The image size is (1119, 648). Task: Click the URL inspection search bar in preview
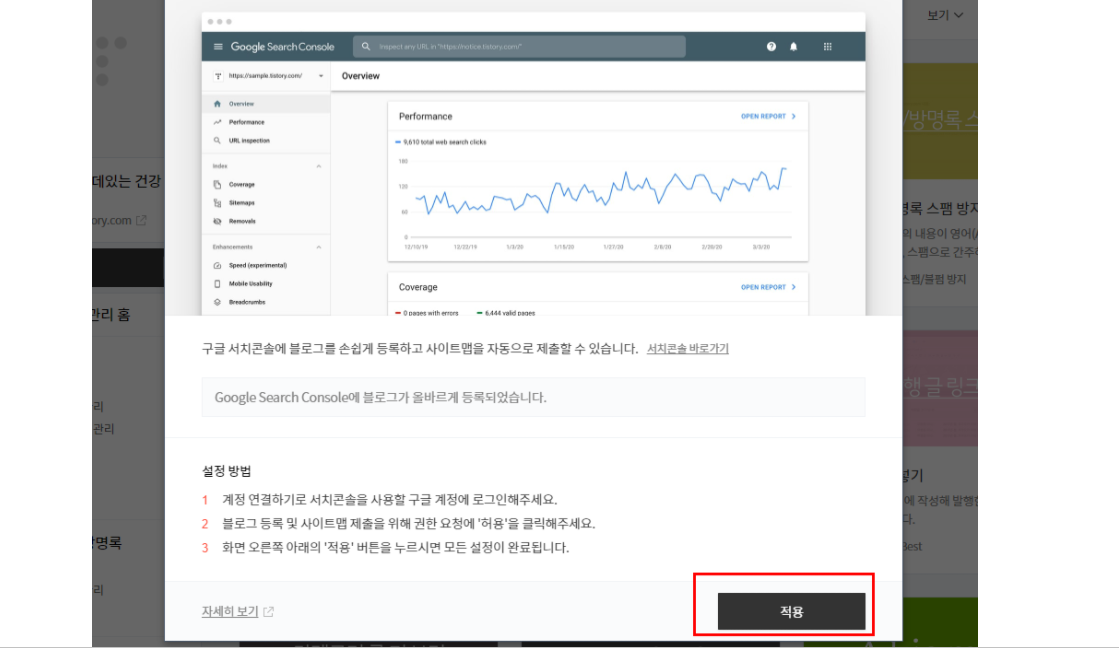(520, 46)
